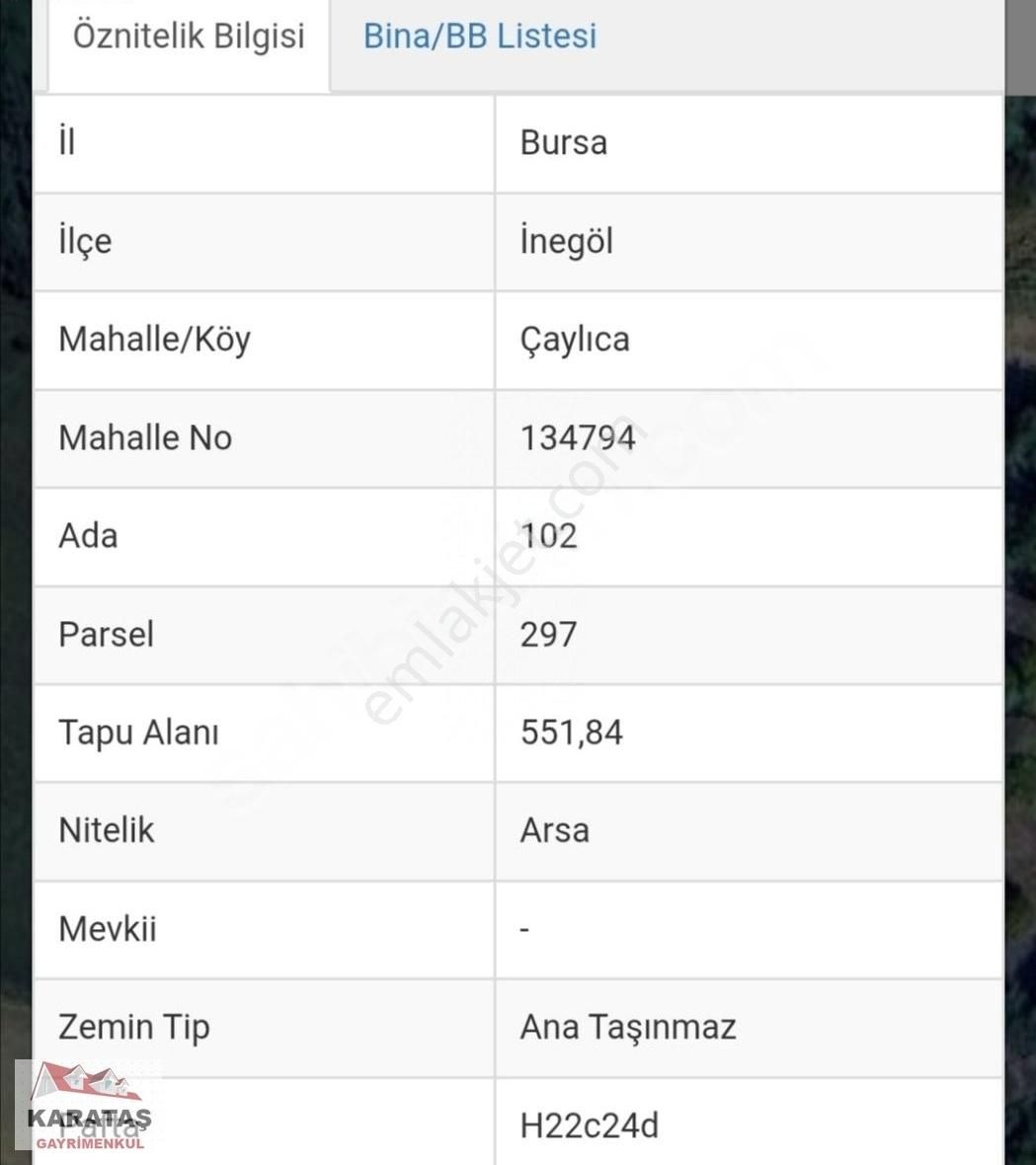Image resolution: width=1036 pixels, height=1165 pixels.
Task: Select the Mahalle/Köy label cell
Action: coord(155,339)
